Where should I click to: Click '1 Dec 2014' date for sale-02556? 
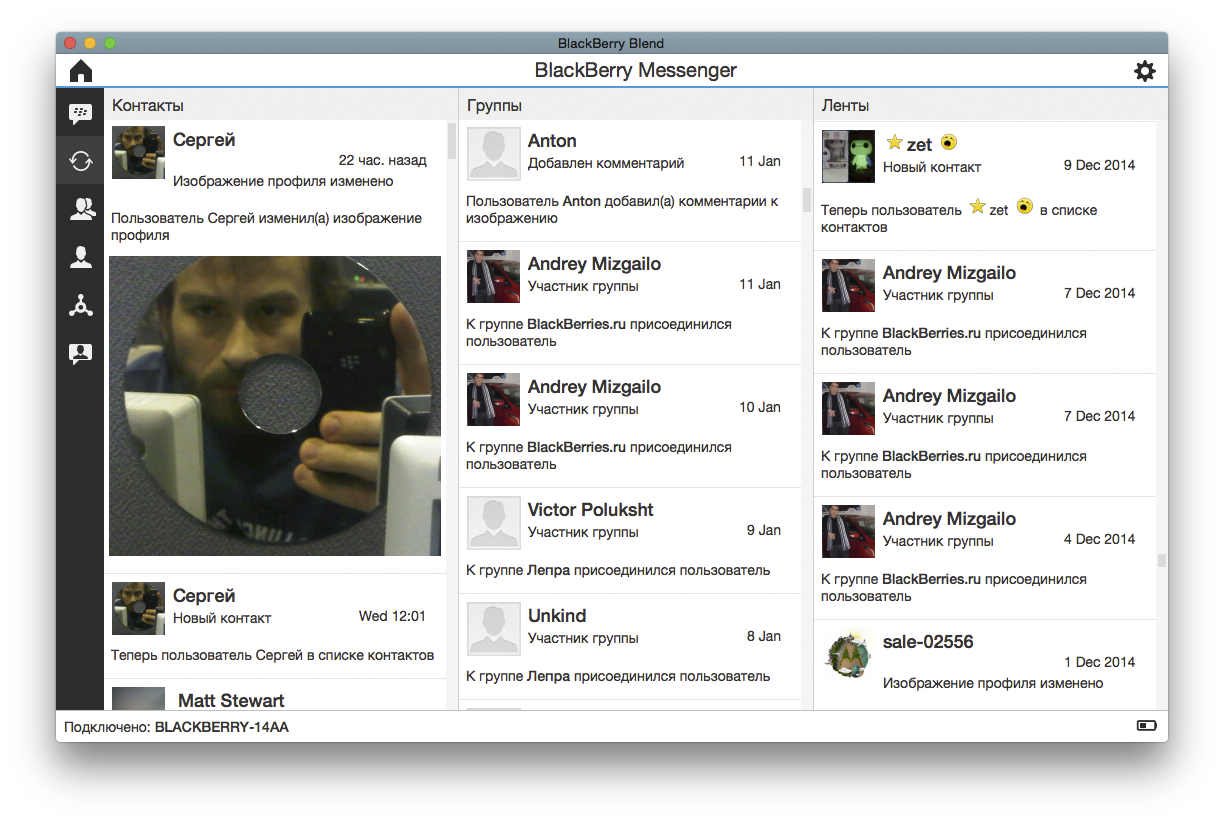pyautogui.click(x=1099, y=662)
